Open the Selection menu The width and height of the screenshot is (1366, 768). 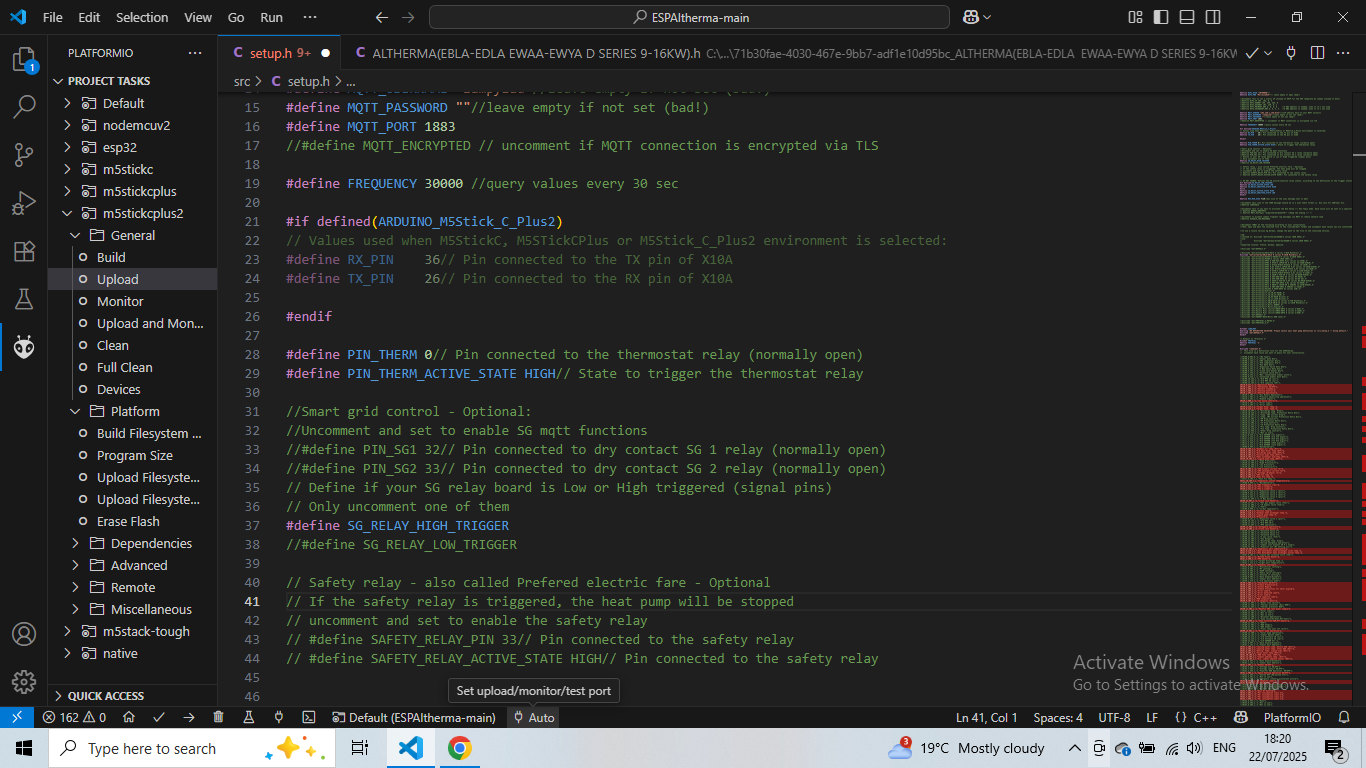click(142, 17)
